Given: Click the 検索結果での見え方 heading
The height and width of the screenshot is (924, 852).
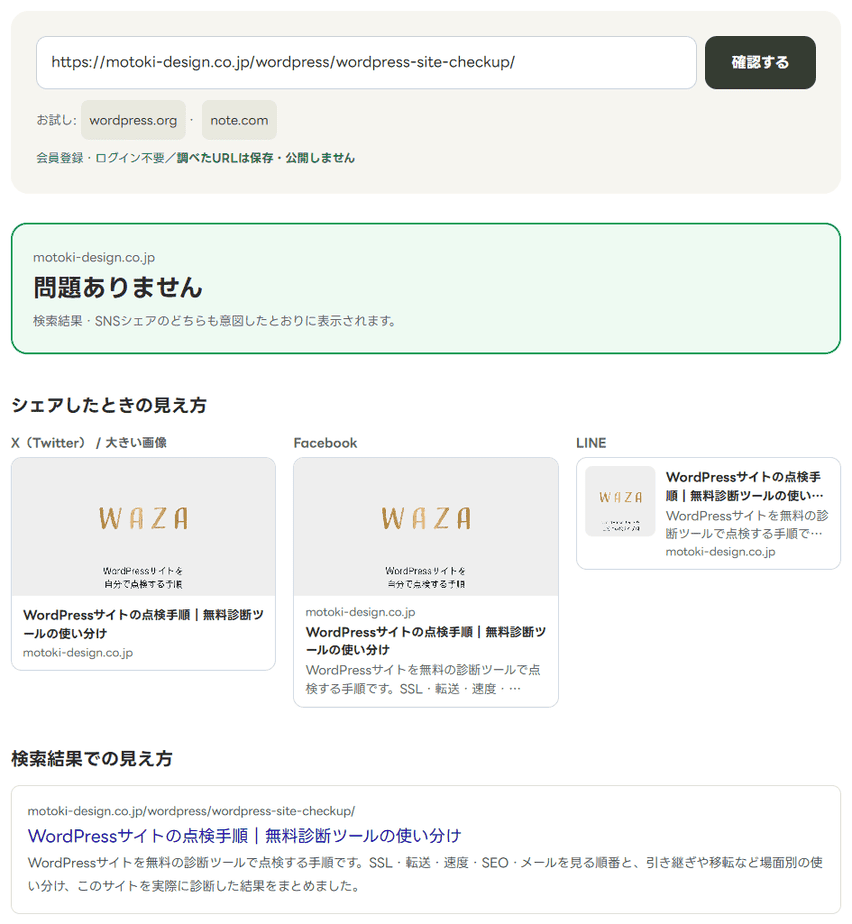Looking at the screenshot, I should (92, 759).
